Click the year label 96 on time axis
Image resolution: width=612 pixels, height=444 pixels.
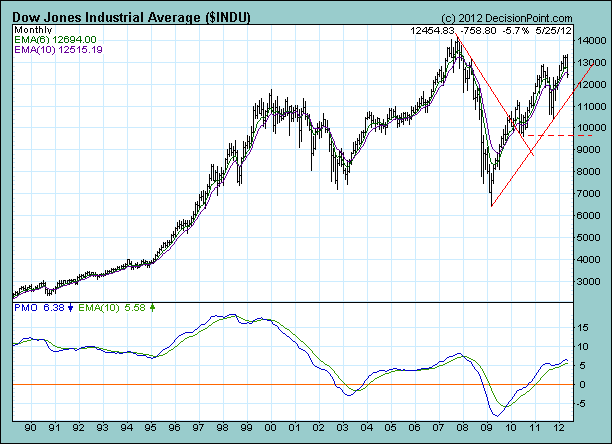[174, 428]
